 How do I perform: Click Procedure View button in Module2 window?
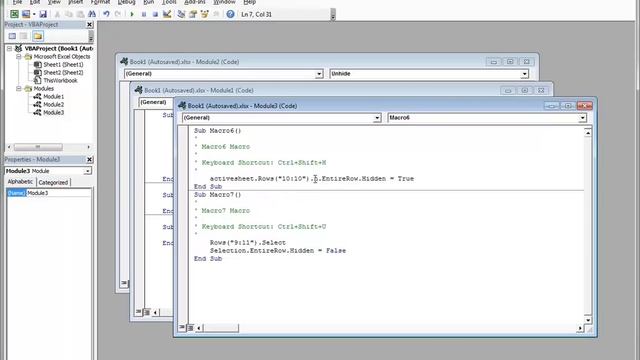(124, 283)
